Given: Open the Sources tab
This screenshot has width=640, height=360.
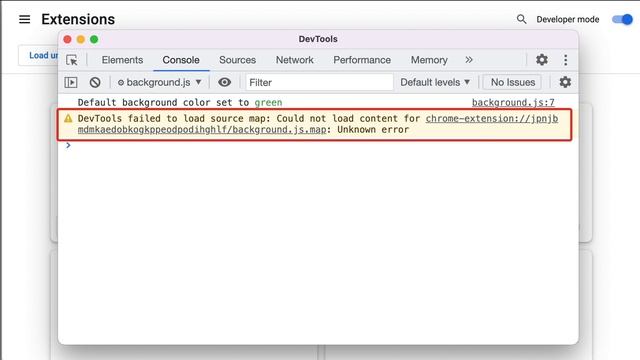Looking at the screenshot, I should coord(237,60).
